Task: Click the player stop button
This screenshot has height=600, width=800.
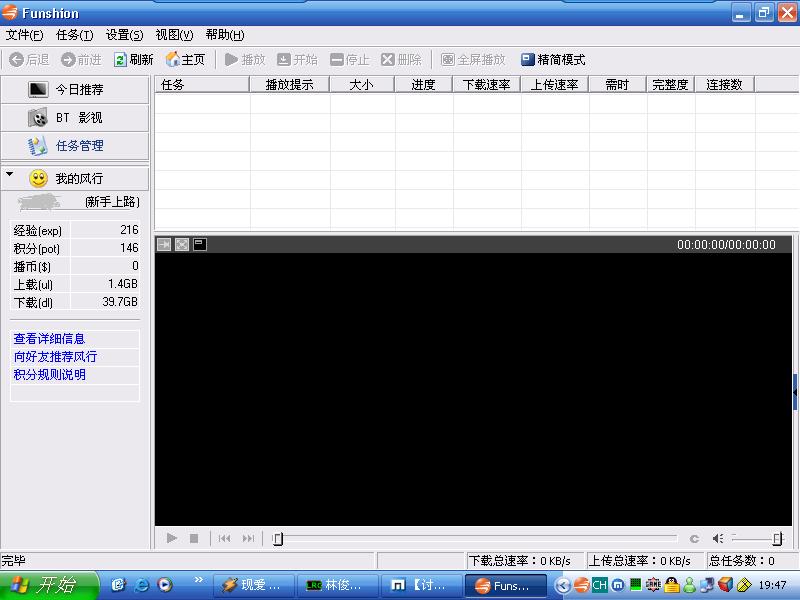Action: (194, 538)
